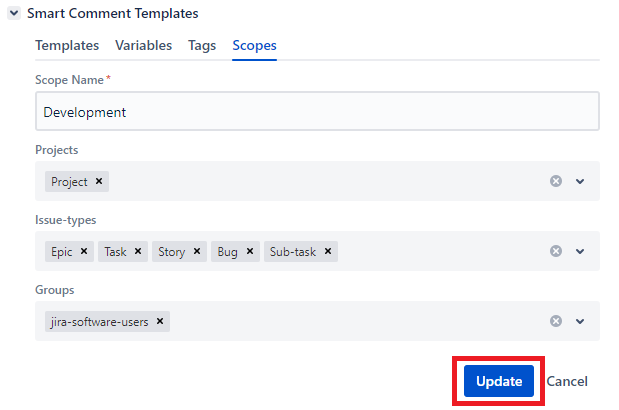Screen dimensions: 619x410
Task: Expand the Projects dropdown
Action: click(580, 182)
